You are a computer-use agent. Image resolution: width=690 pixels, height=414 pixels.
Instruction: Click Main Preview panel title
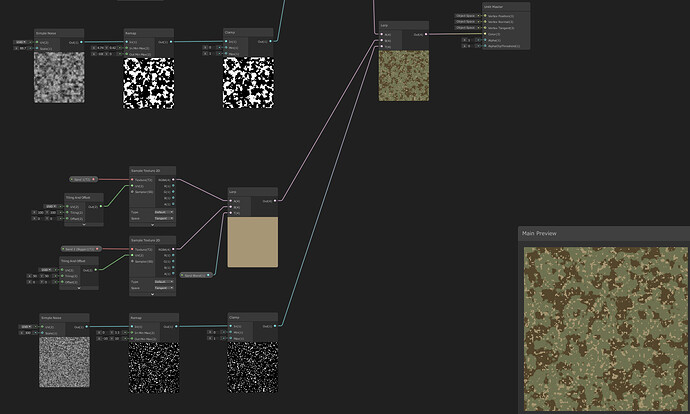click(x=539, y=233)
